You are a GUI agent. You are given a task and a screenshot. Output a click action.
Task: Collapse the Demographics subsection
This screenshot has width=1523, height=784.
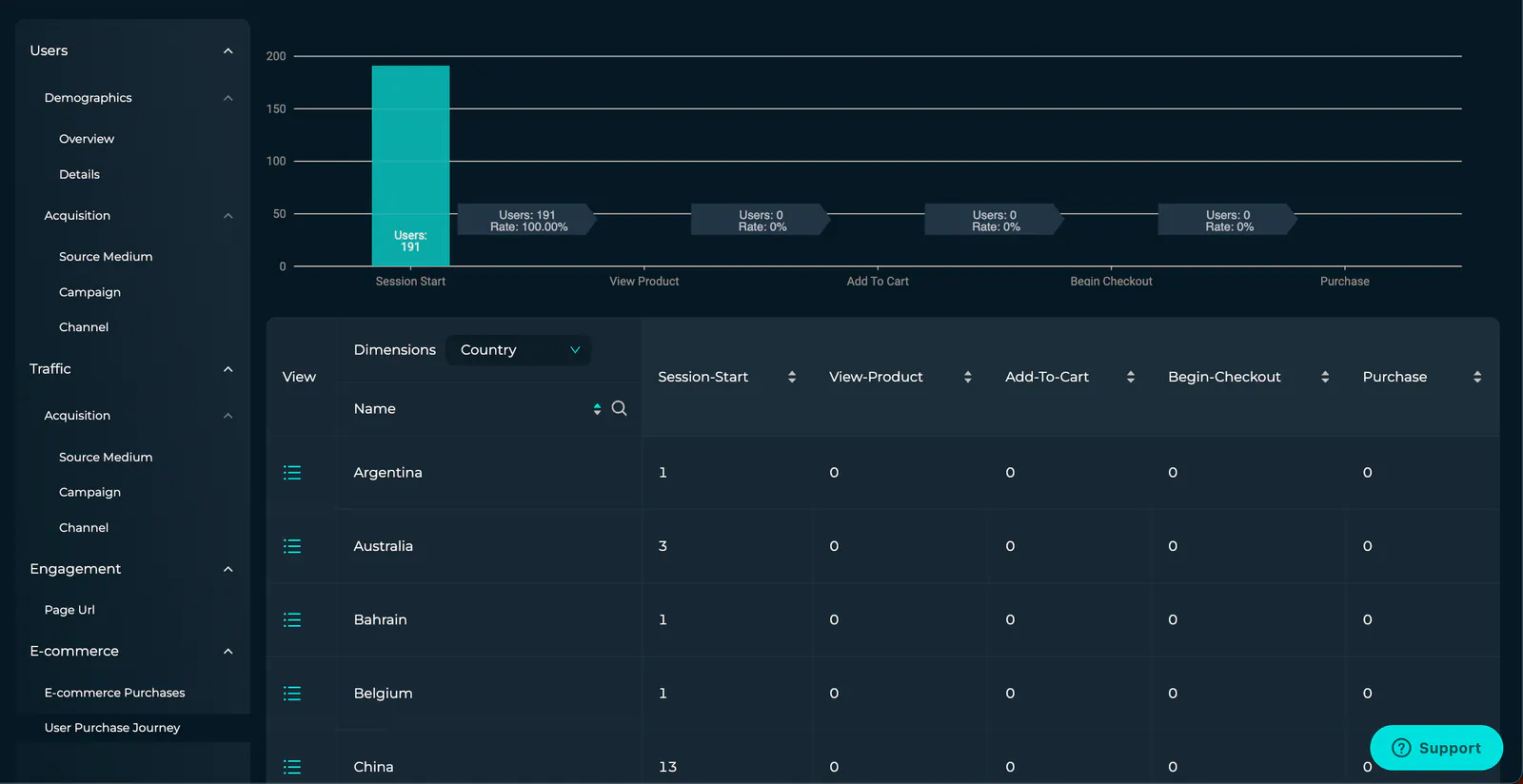(x=228, y=98)
